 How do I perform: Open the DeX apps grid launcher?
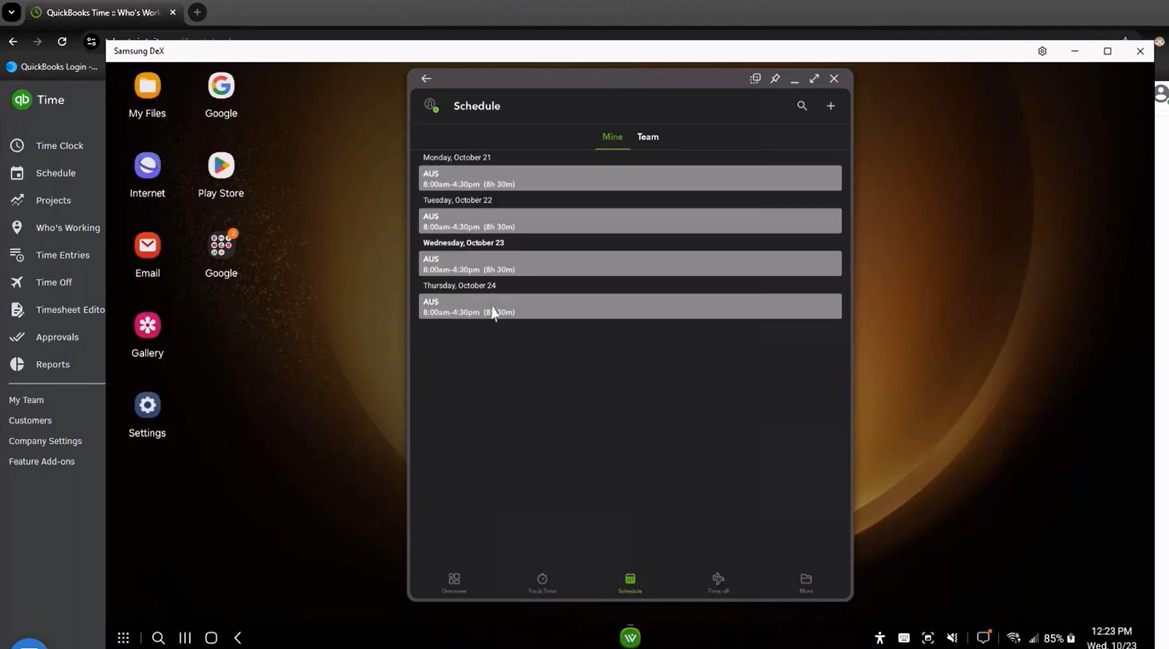[123, 638]
